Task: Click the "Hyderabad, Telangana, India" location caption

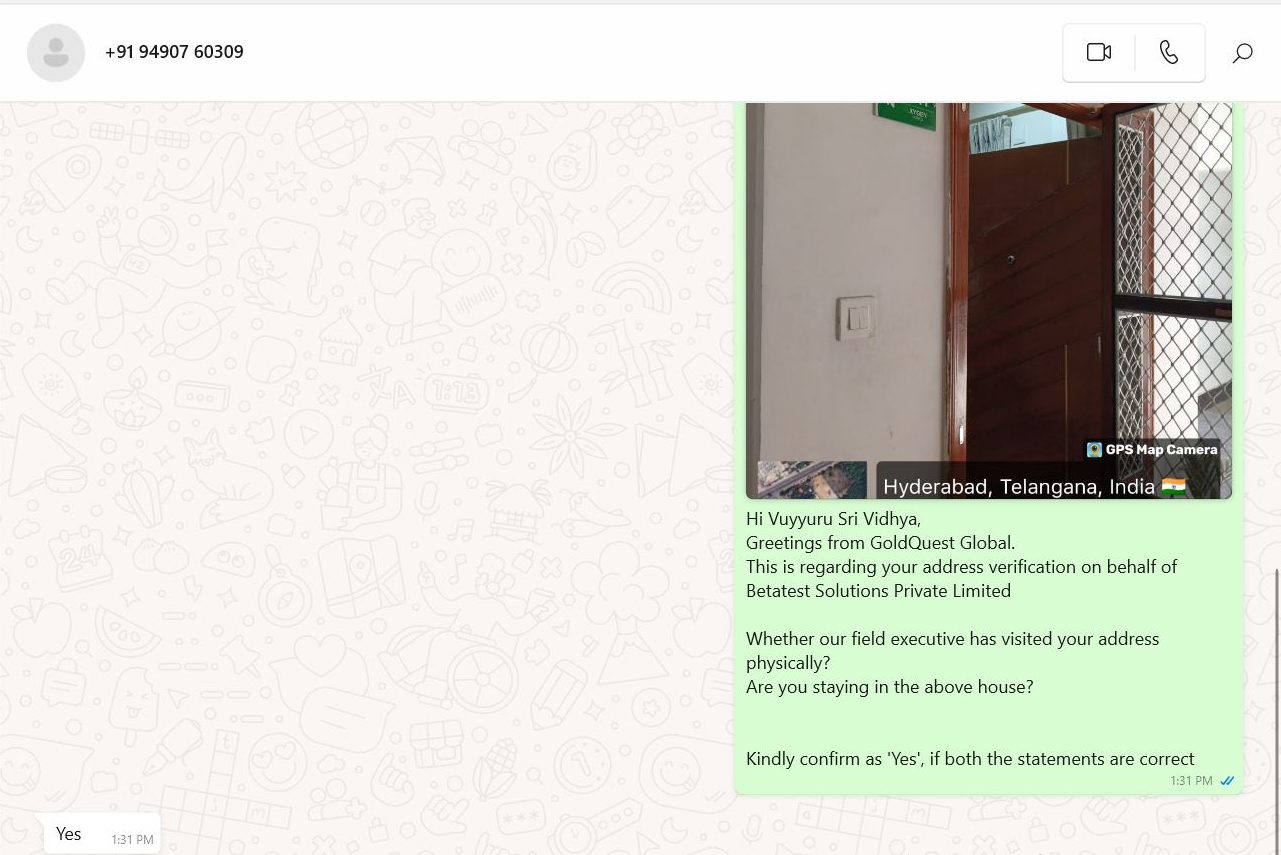Action: tap(1019, 487)
